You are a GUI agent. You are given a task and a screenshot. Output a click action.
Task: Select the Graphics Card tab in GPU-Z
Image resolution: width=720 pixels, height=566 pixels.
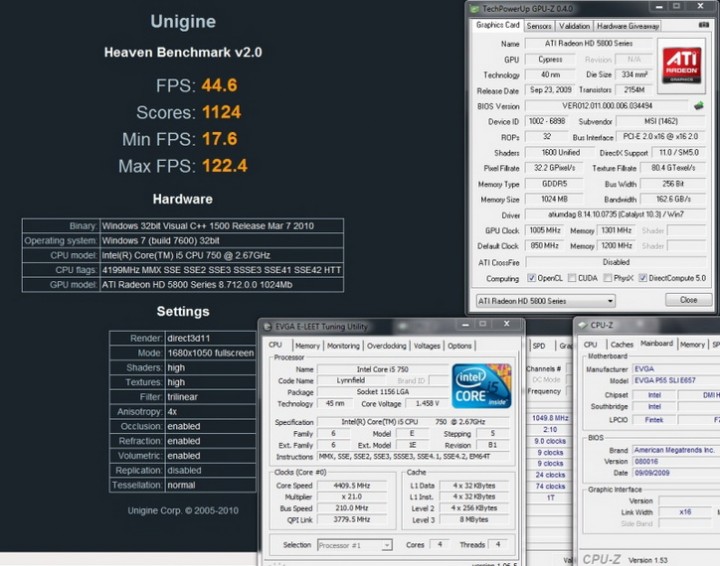coord(498,25)
